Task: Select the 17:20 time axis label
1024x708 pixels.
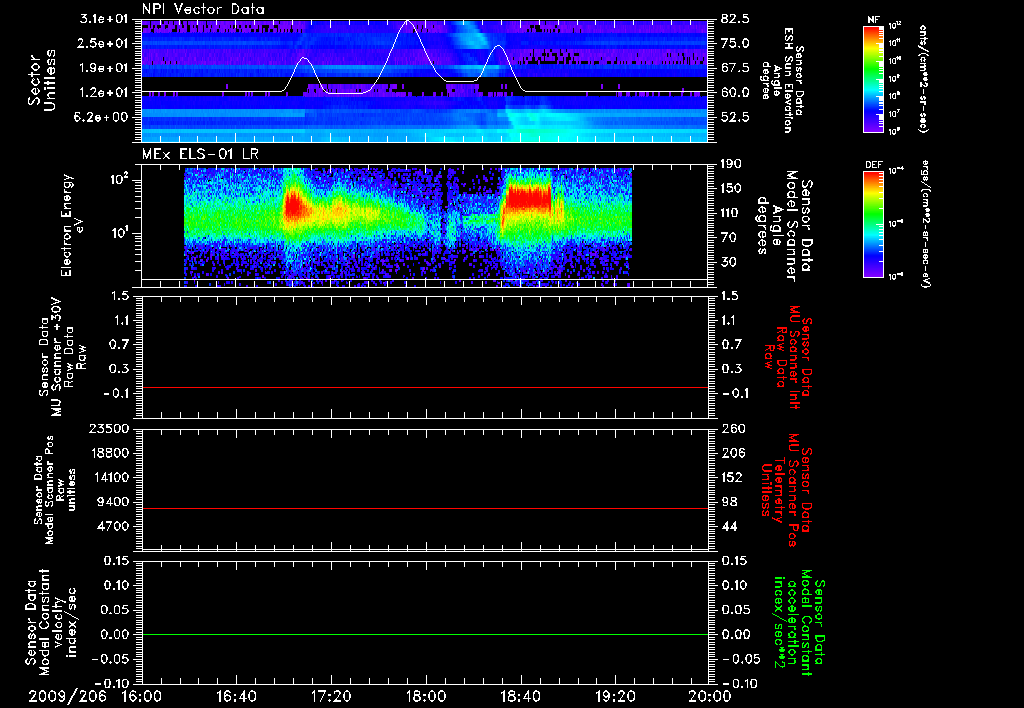Action: (331, 696)
